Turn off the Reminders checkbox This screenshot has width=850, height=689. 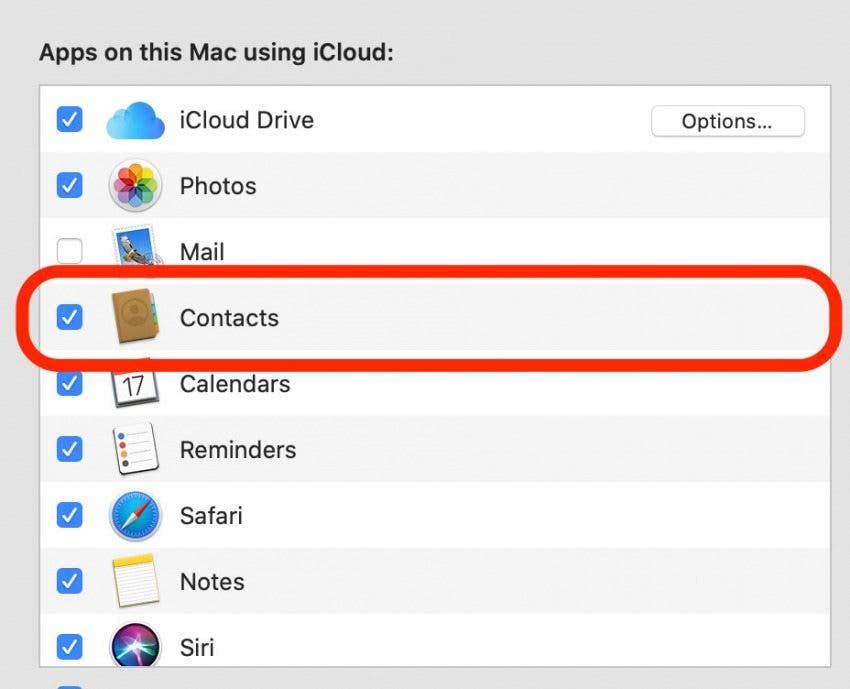click(x=69, y=449)
